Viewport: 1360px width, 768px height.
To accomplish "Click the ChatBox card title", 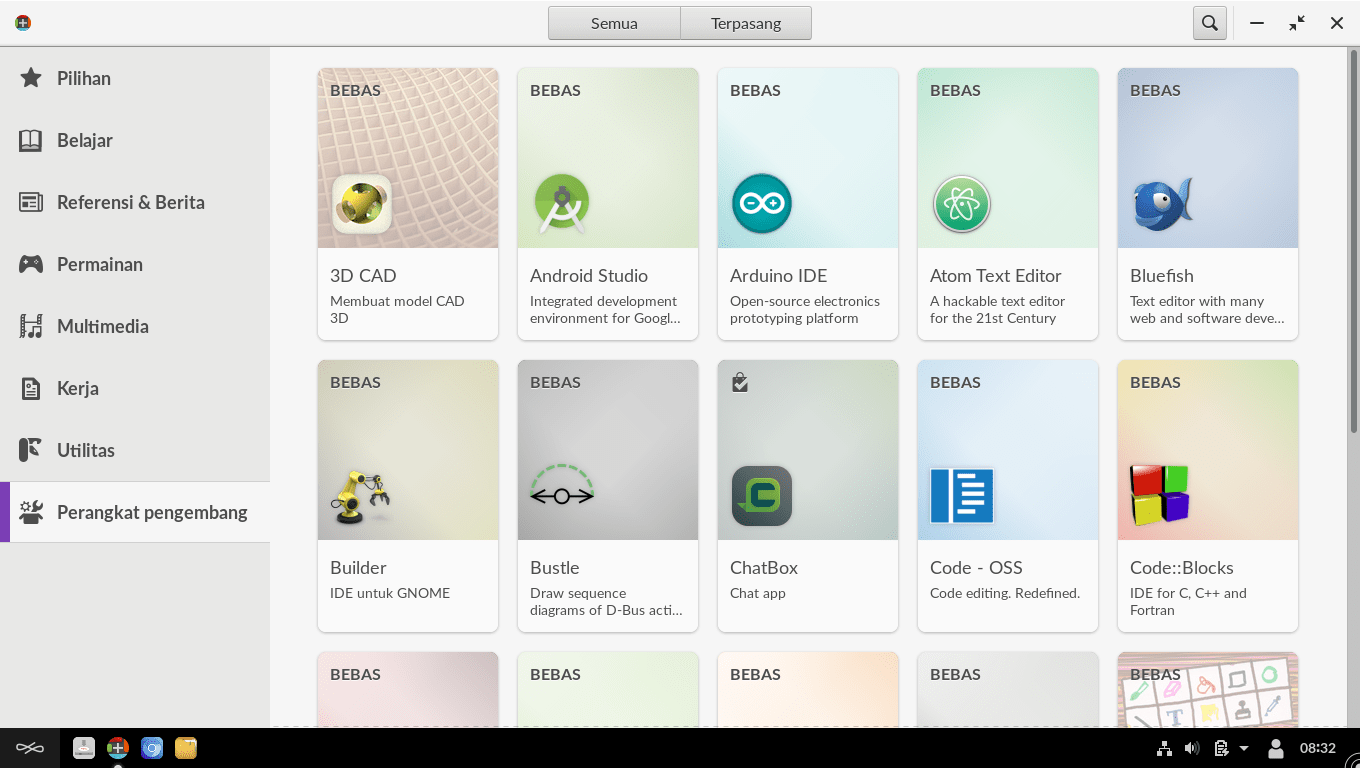I will pyautogui.click(x=764, y=568).
